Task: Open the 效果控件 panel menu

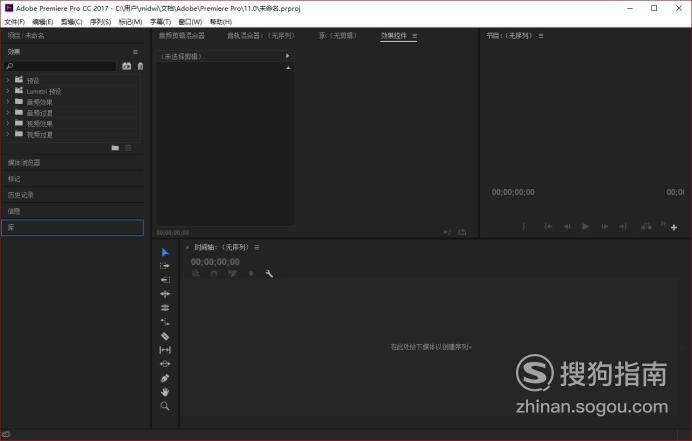Action: (414, 36)
